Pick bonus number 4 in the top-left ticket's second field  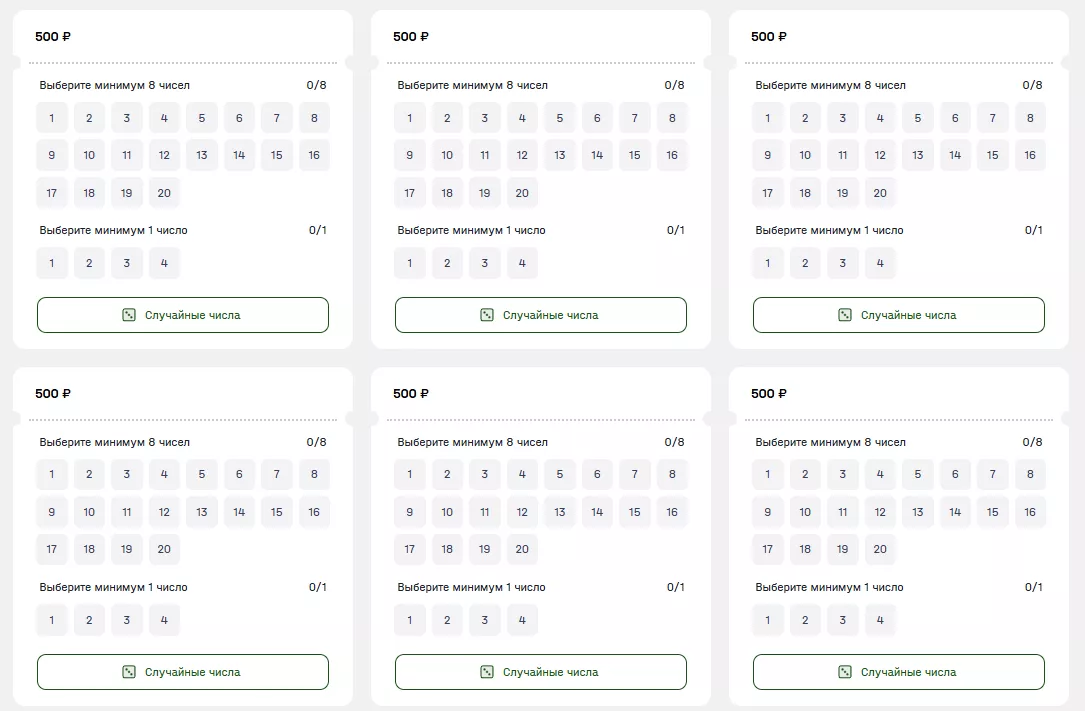[x=164, y=263]
